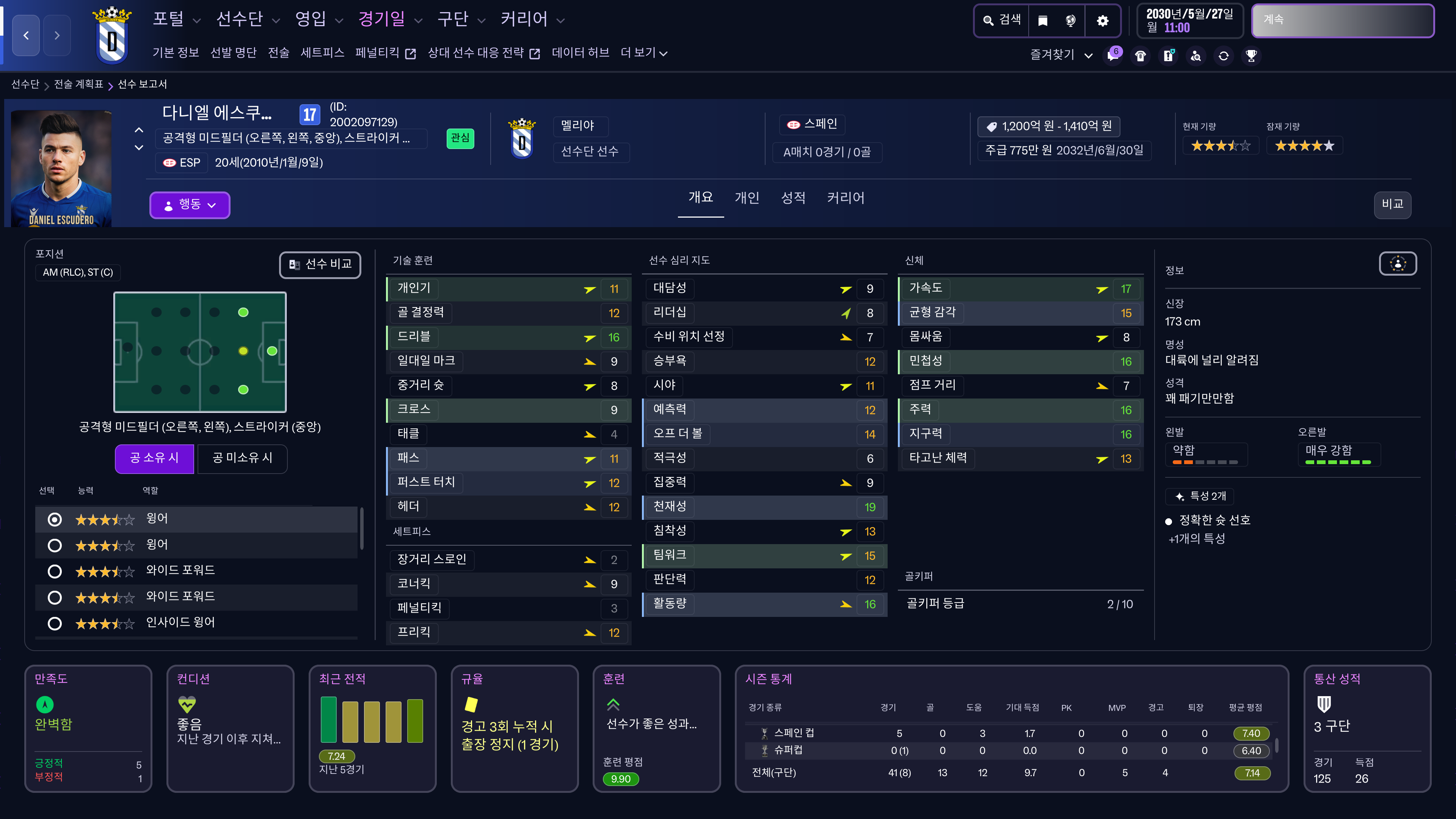Image resolution: width=1456 pixels, height=819 pixels.
Task: Switch pitch view to 공 미소유 시
Action: tap(242, 458)
